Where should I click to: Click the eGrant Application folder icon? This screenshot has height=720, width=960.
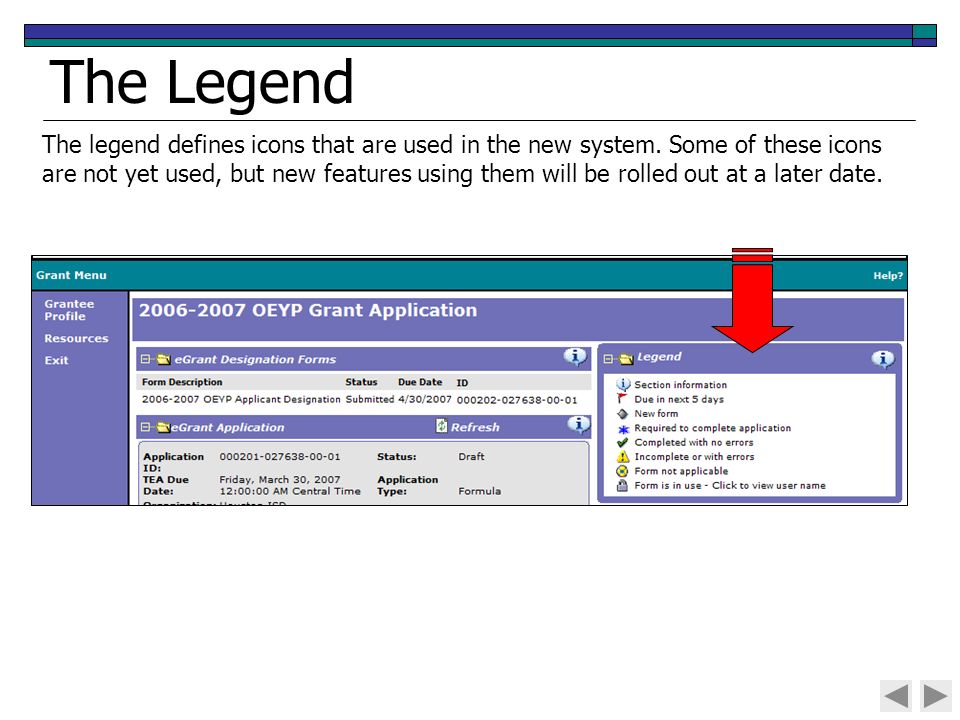tap(163, 427)
